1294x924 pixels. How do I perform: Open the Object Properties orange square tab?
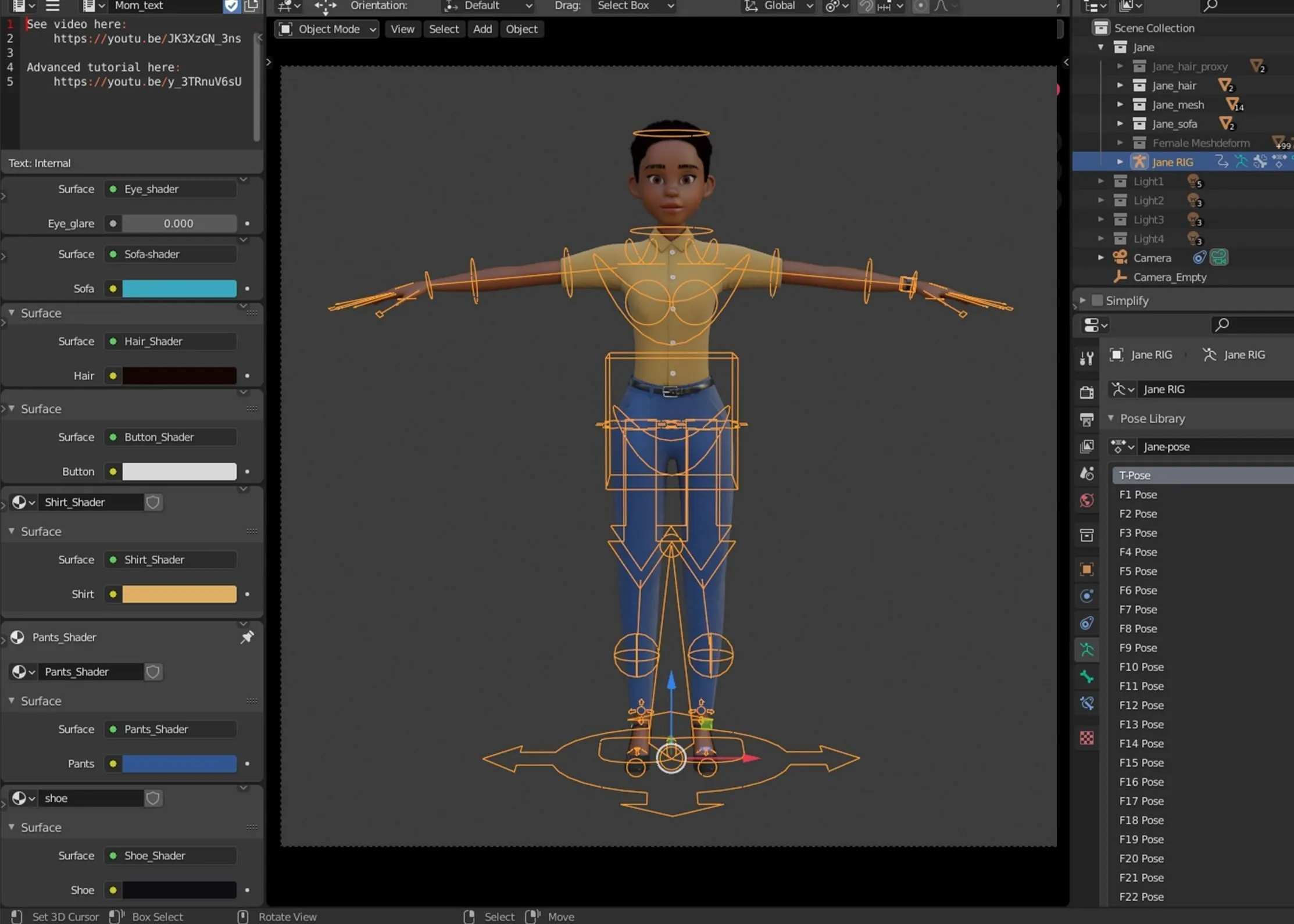1086,568
